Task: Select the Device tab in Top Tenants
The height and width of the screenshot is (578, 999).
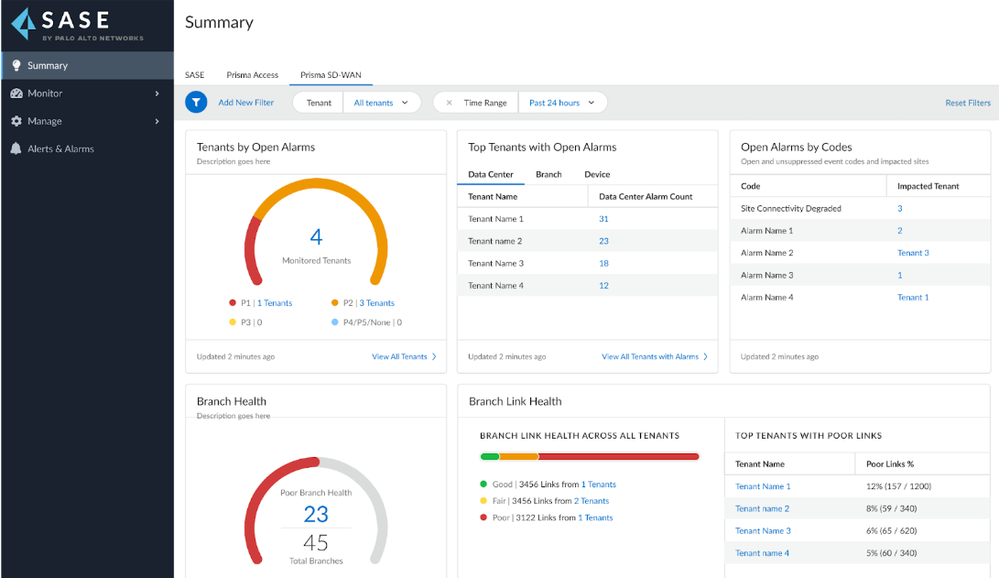Action: point(597,175)
